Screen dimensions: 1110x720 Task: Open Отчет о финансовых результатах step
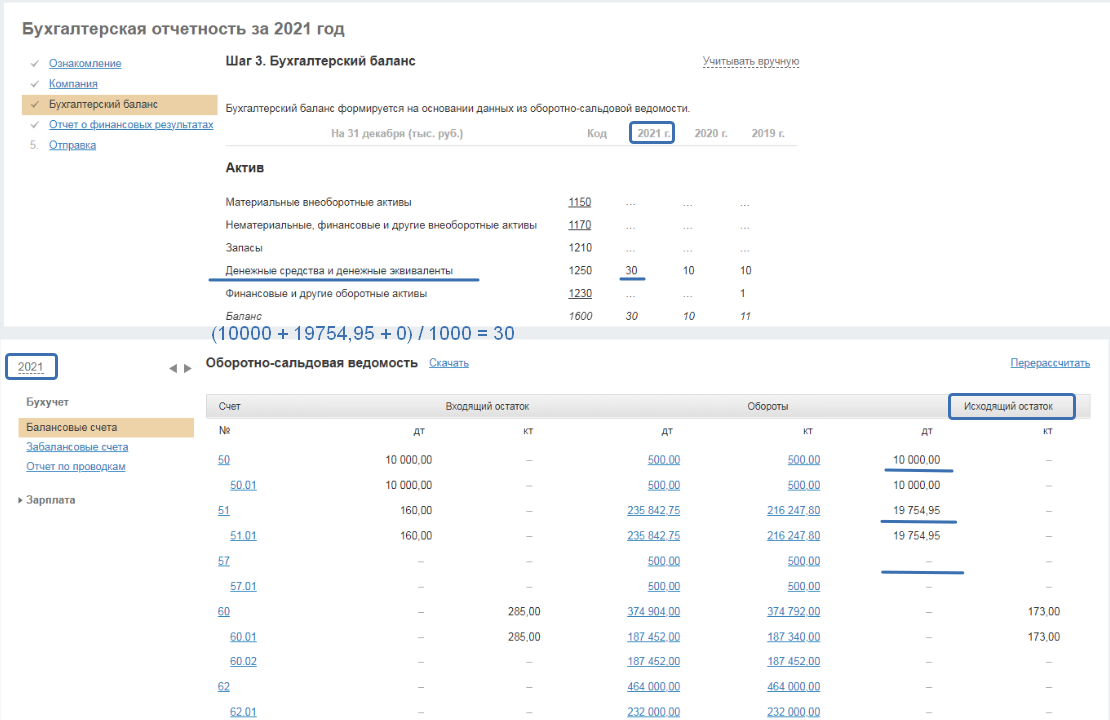131,125
